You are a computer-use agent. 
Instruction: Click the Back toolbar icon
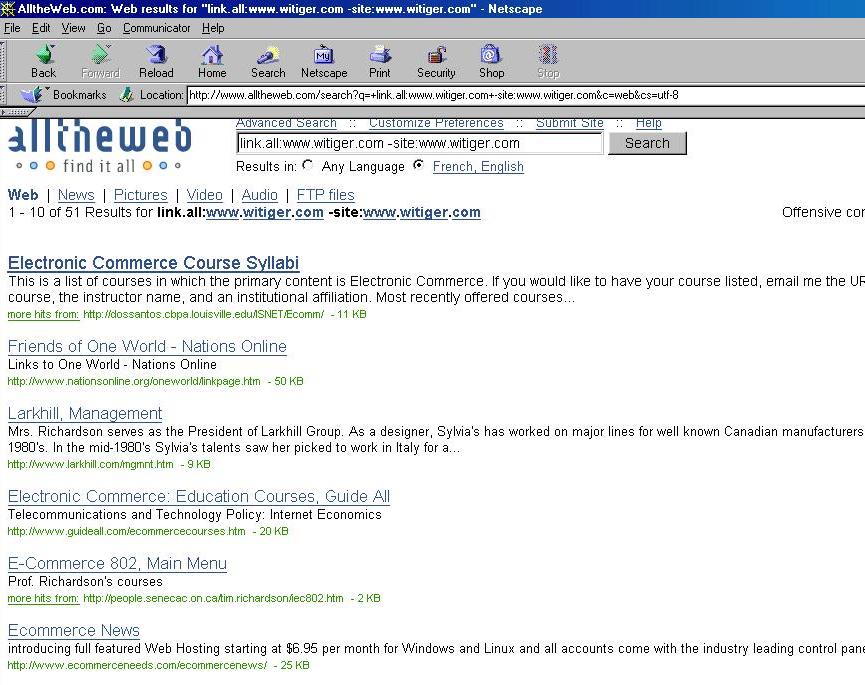pyautogui.click(x=44, y=61)
